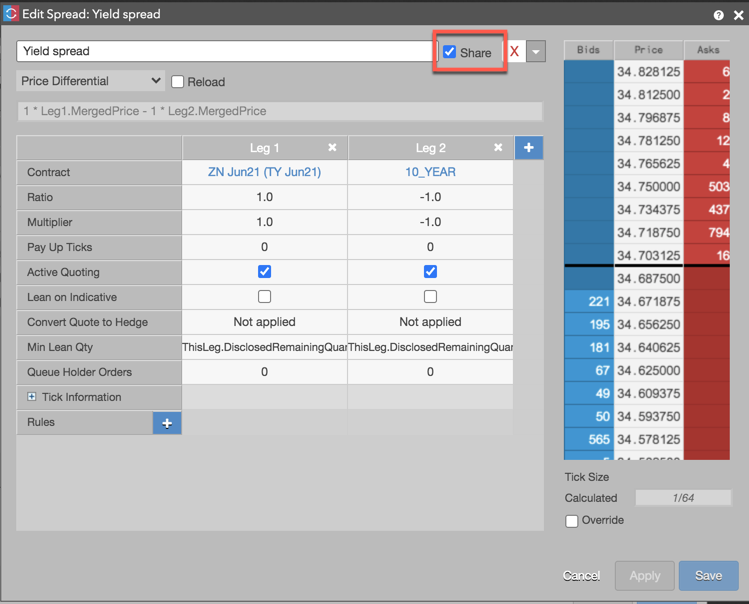Image resolution: width=749 pixels, height=604 pixels.
Task: Select Leg 2 Queue Holder Orders value
Action: (430, 372)
